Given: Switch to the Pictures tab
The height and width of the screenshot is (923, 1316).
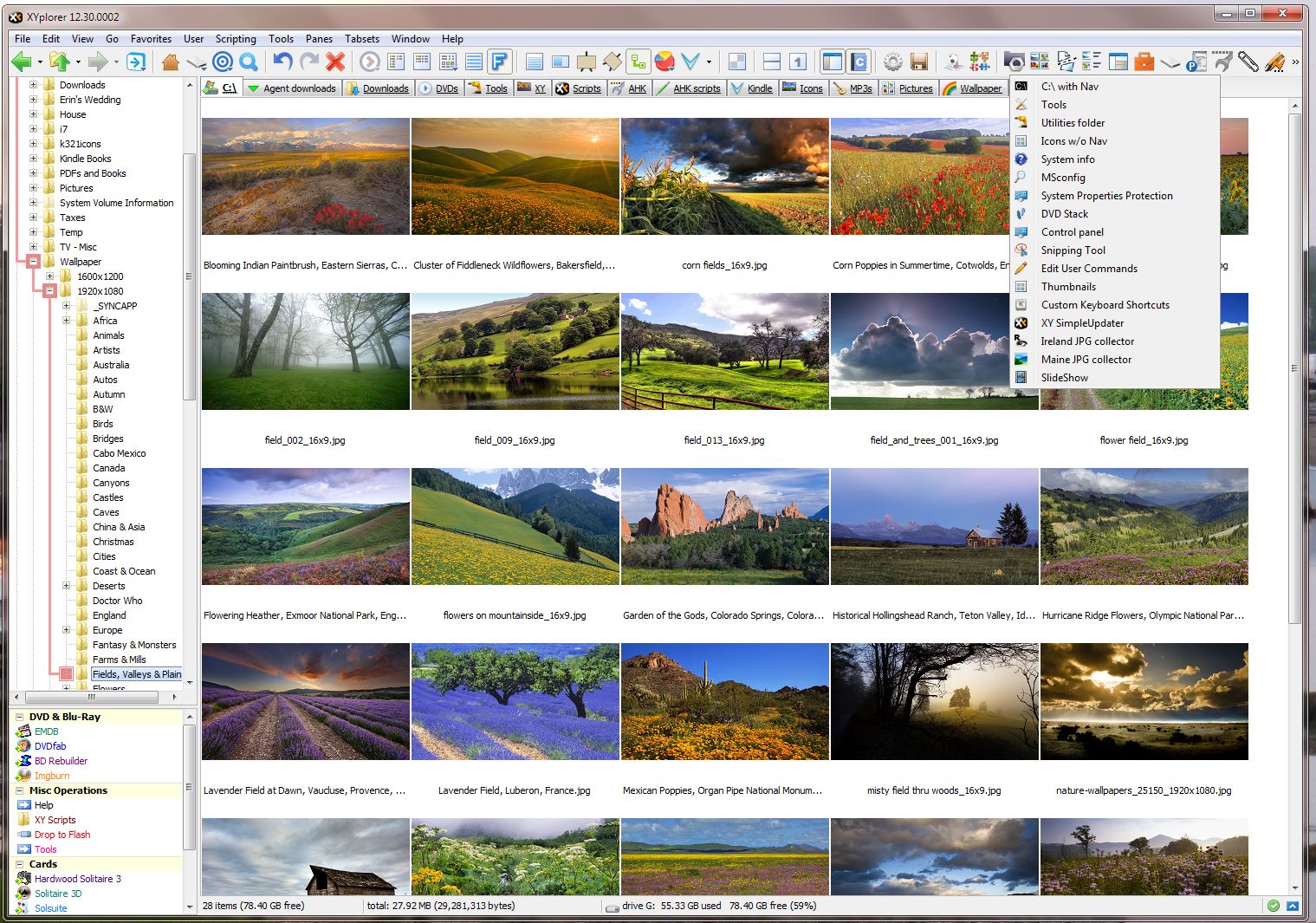Looking at the screenshot, I should (915, 88).
